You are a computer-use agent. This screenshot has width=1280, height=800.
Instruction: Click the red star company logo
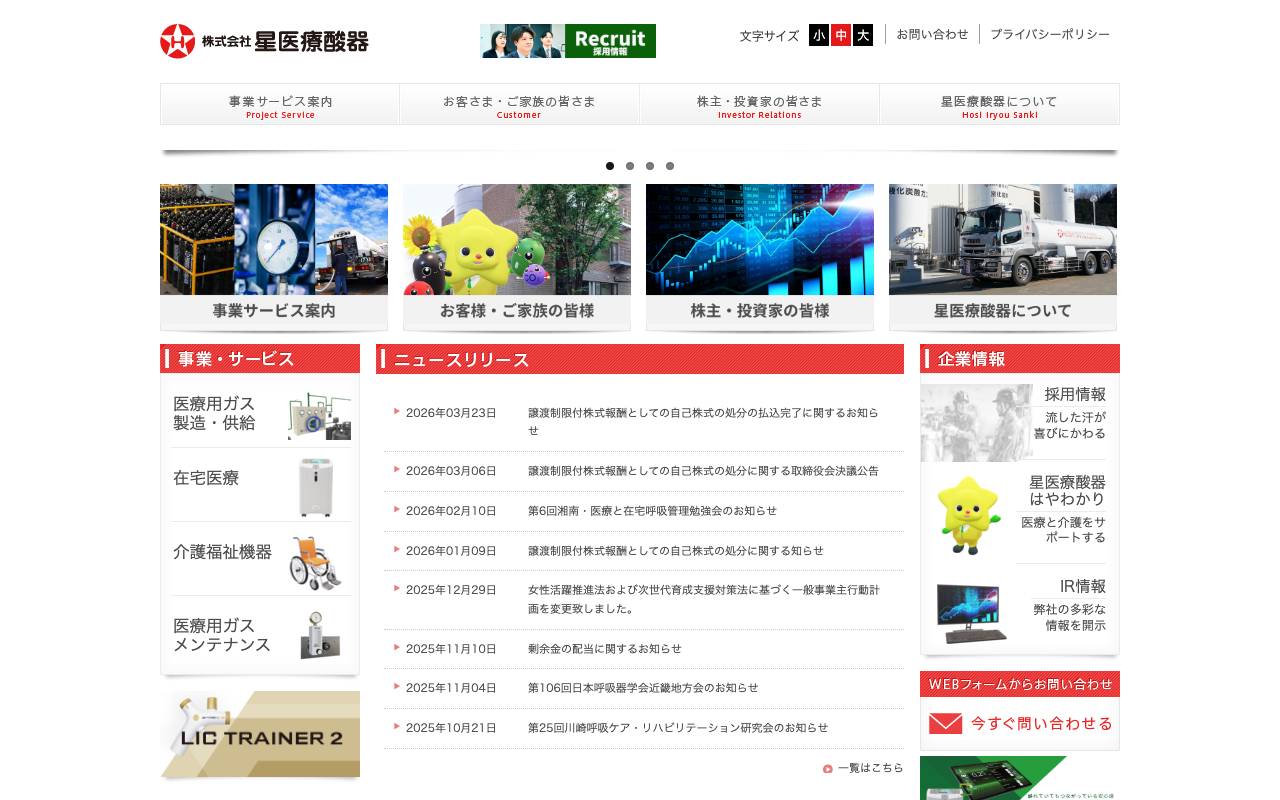(x=176, y=40)
